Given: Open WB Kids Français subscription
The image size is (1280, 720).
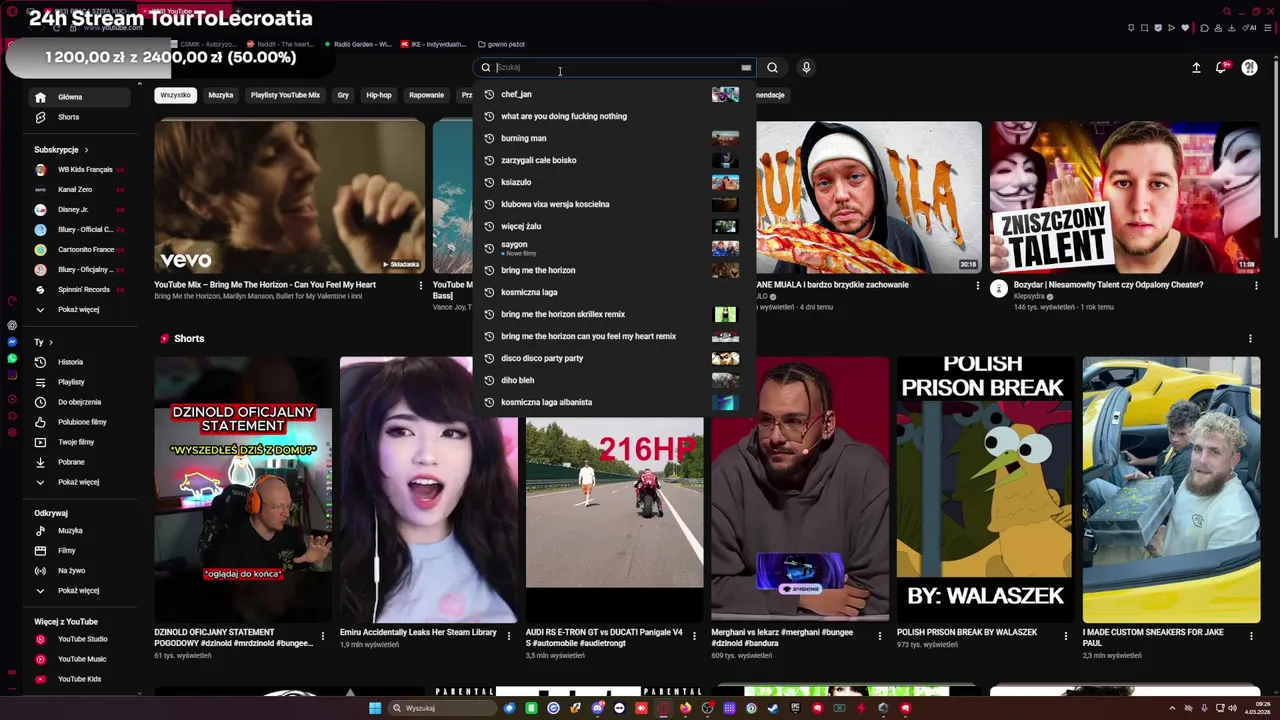Looking at the screenshot, I should [79, 170].
